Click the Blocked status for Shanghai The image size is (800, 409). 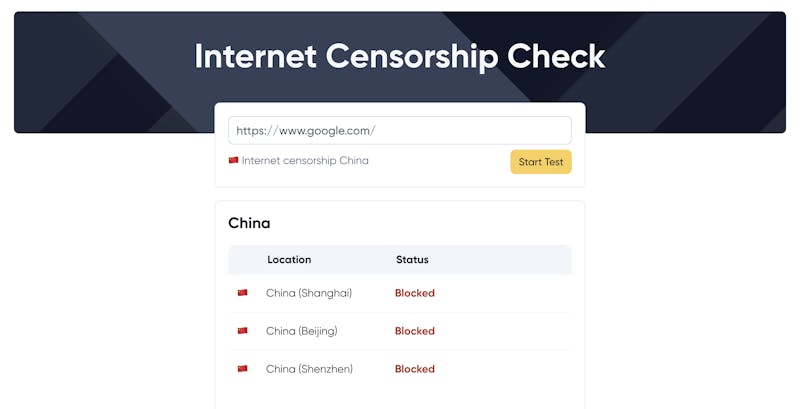coord(415,293)
